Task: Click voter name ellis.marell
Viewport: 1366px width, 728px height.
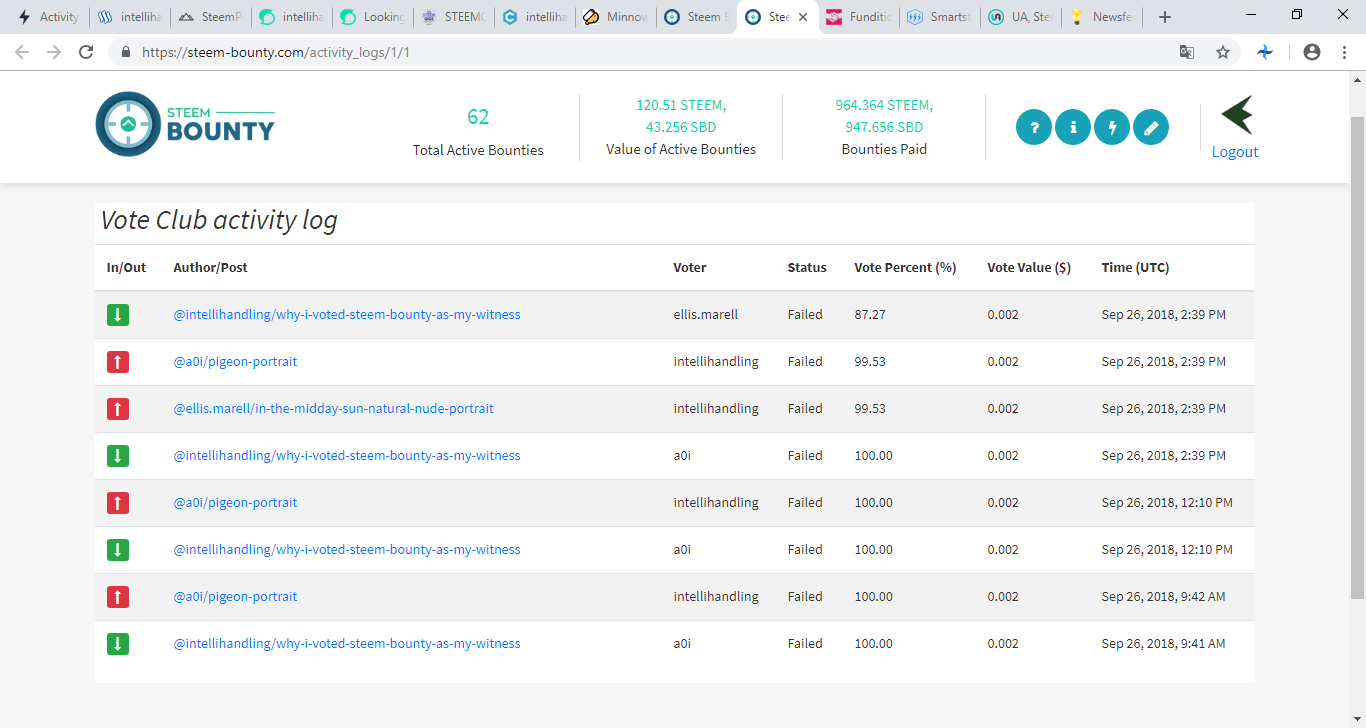Action: (x=705, y=314)
